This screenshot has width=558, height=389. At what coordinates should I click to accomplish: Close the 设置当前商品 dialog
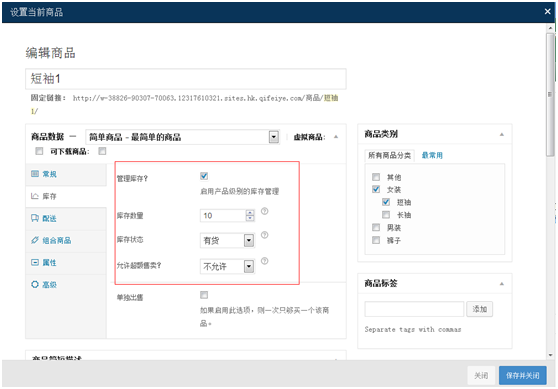[x=548, y=12]
